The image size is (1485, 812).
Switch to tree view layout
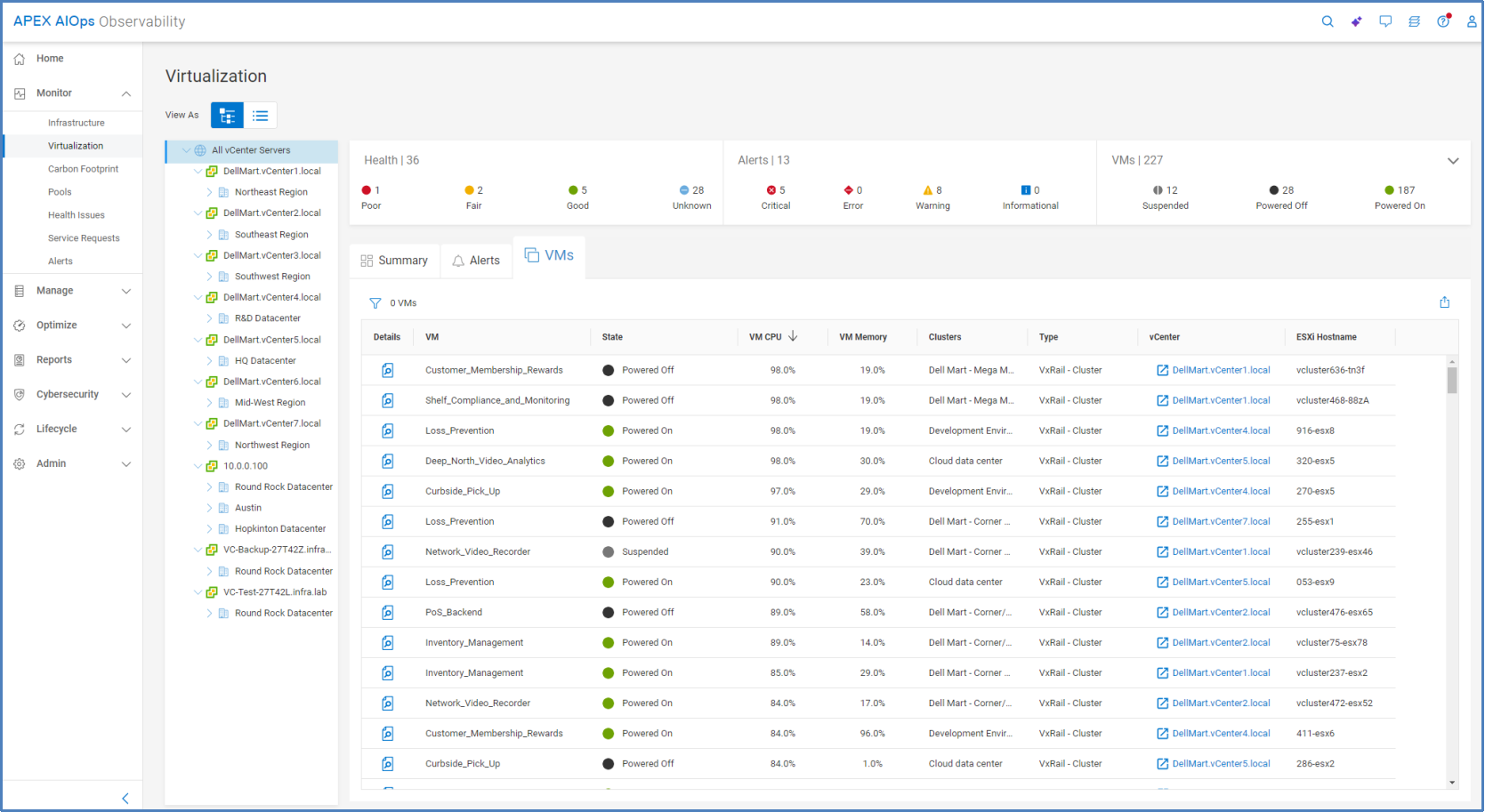tap(227, 115)
